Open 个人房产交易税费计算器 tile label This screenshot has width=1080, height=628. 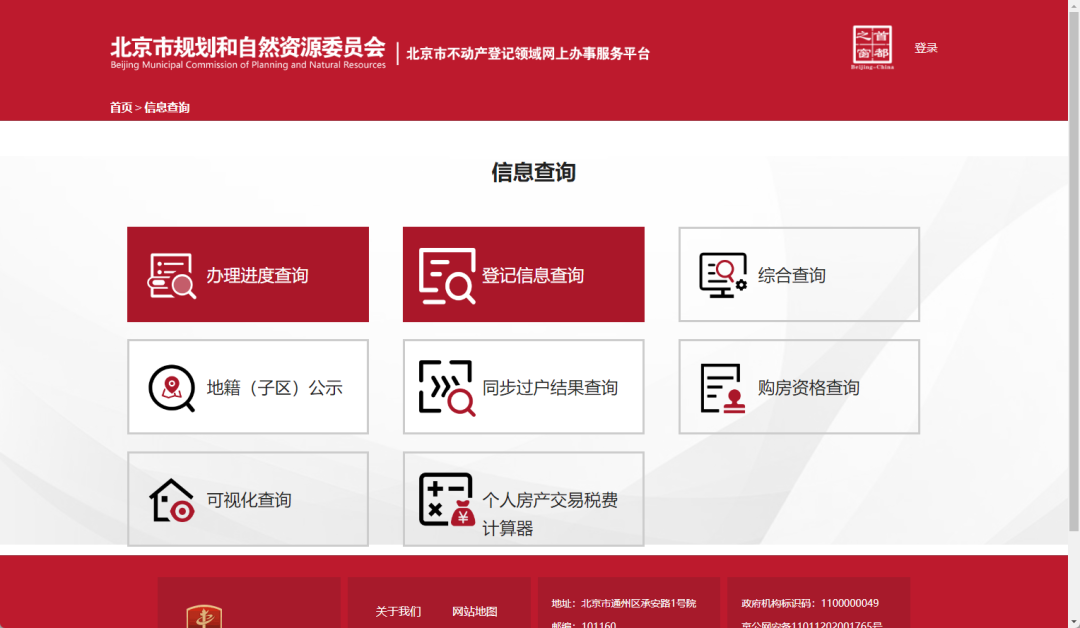550,514
